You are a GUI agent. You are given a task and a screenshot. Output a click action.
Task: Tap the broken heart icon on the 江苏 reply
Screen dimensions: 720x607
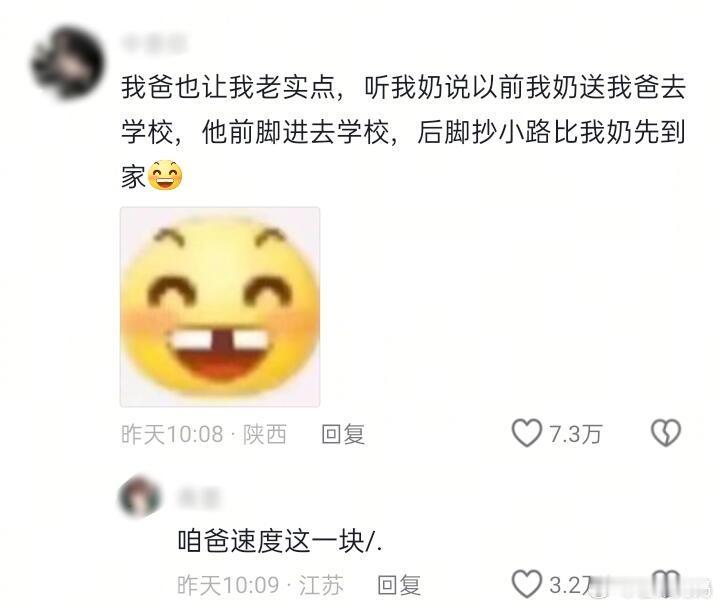[x=666, y=584]
